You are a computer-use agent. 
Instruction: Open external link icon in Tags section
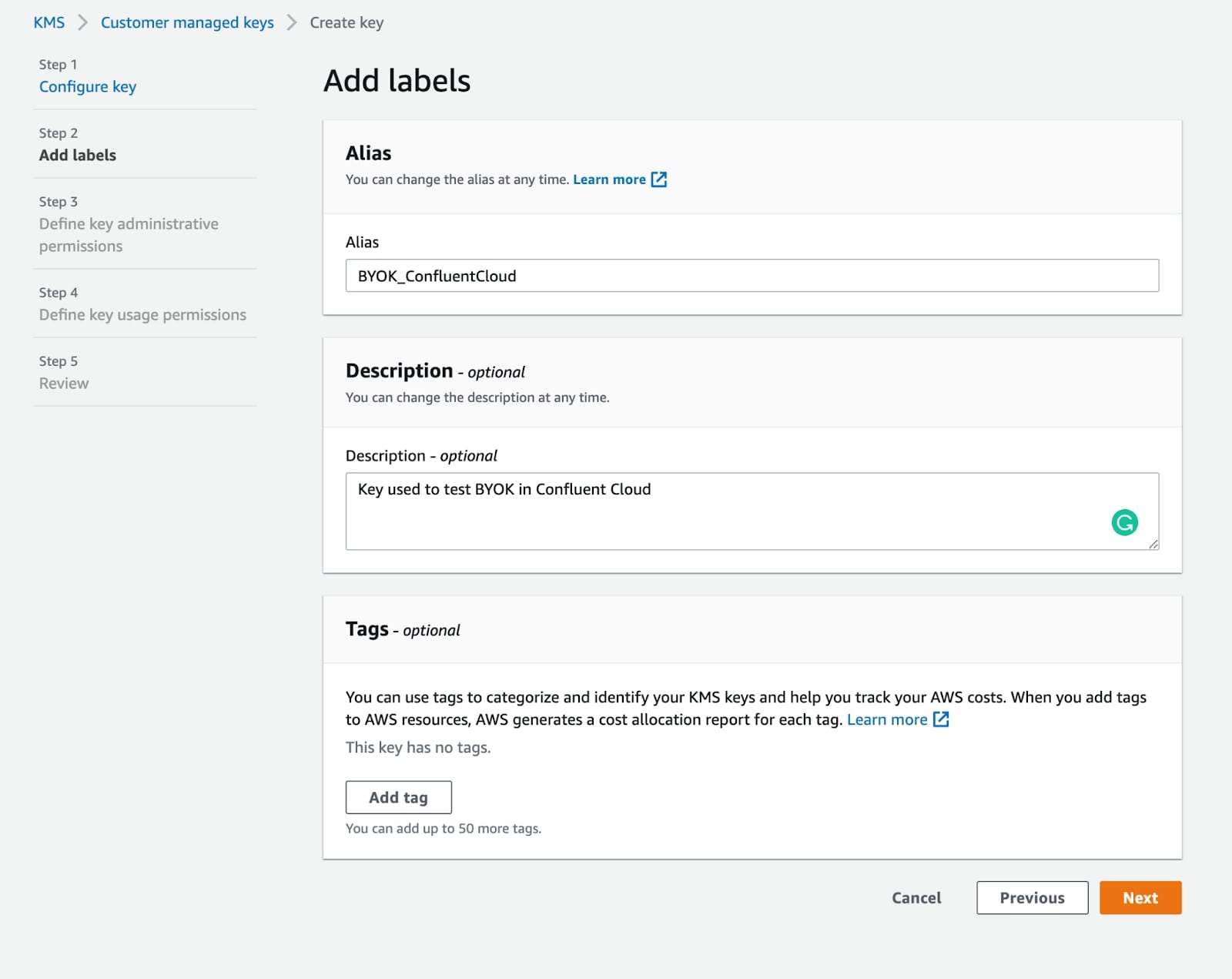point(941,719)
